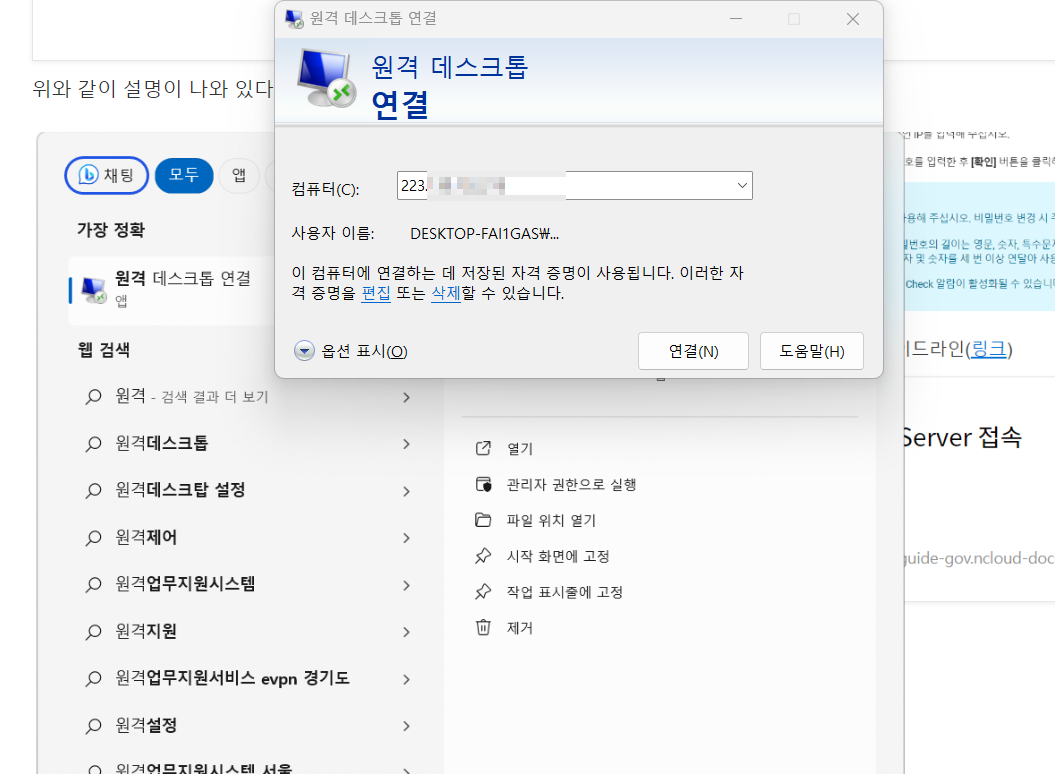Click the large Remote Desktop banner icon
Screen dimensions: 1055x774
pos(326,79)
